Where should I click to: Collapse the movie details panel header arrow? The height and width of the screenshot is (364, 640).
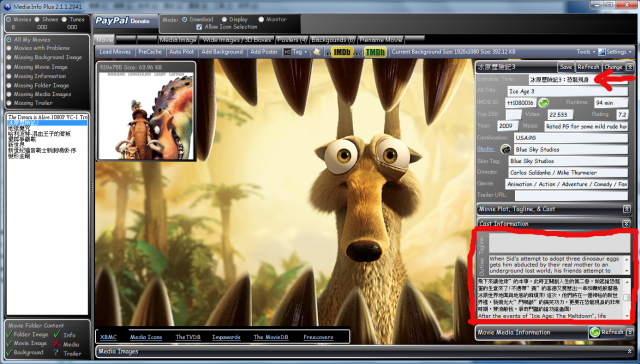630,67
